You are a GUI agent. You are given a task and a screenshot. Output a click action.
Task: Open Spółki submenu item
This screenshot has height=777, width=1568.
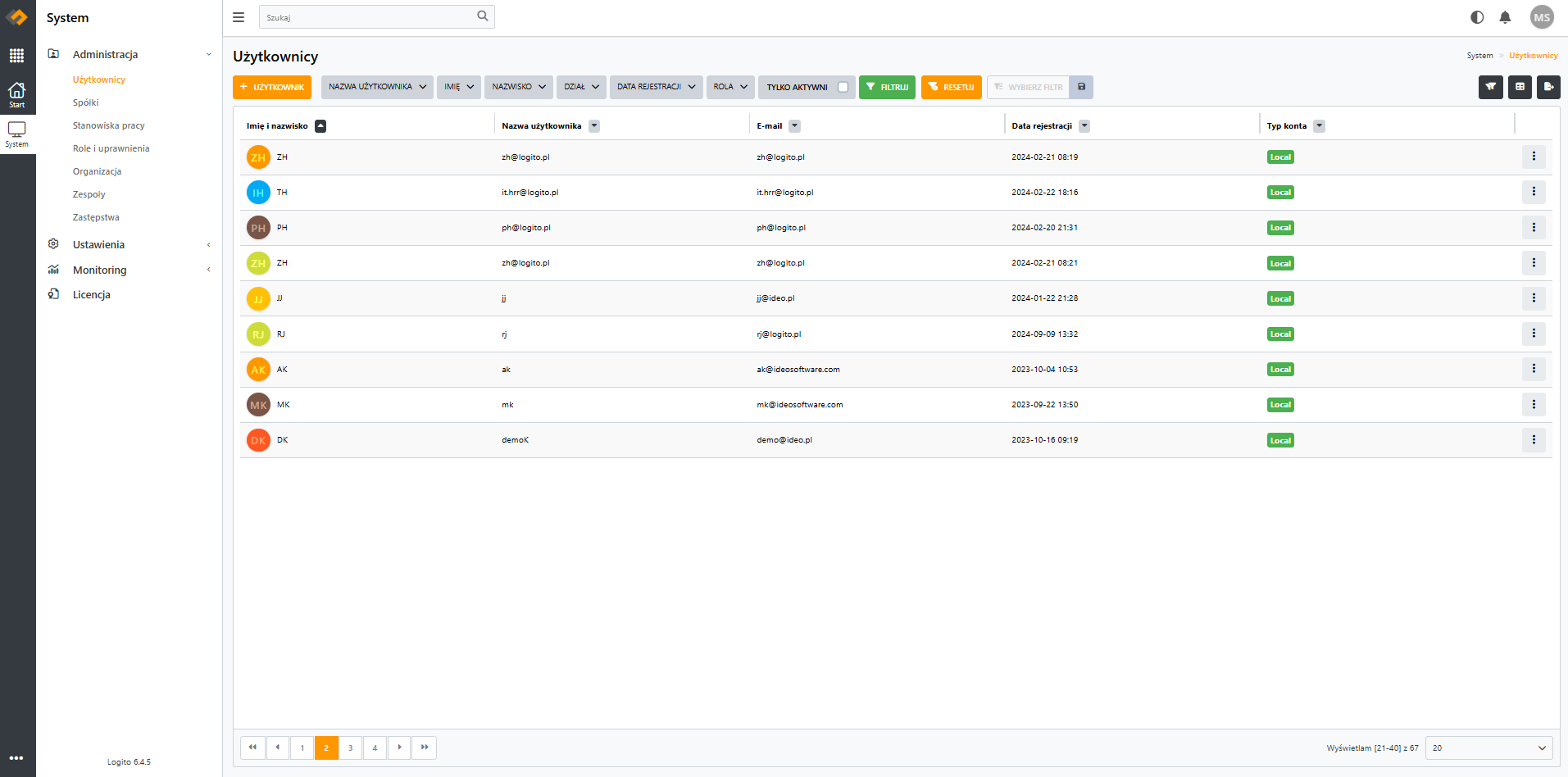click(85, 102)
